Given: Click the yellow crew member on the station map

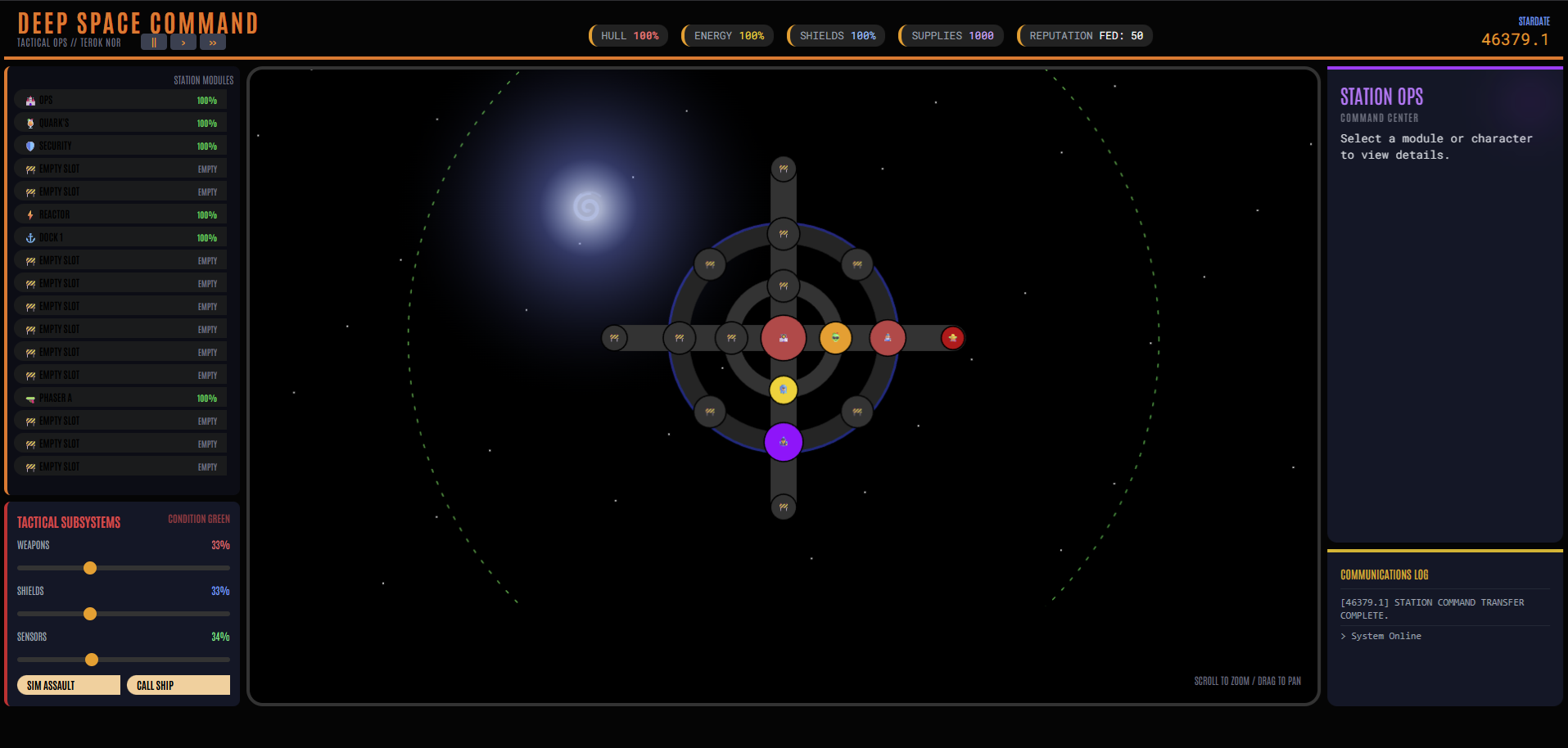Looking at the screenshot, I should [783, 390].
